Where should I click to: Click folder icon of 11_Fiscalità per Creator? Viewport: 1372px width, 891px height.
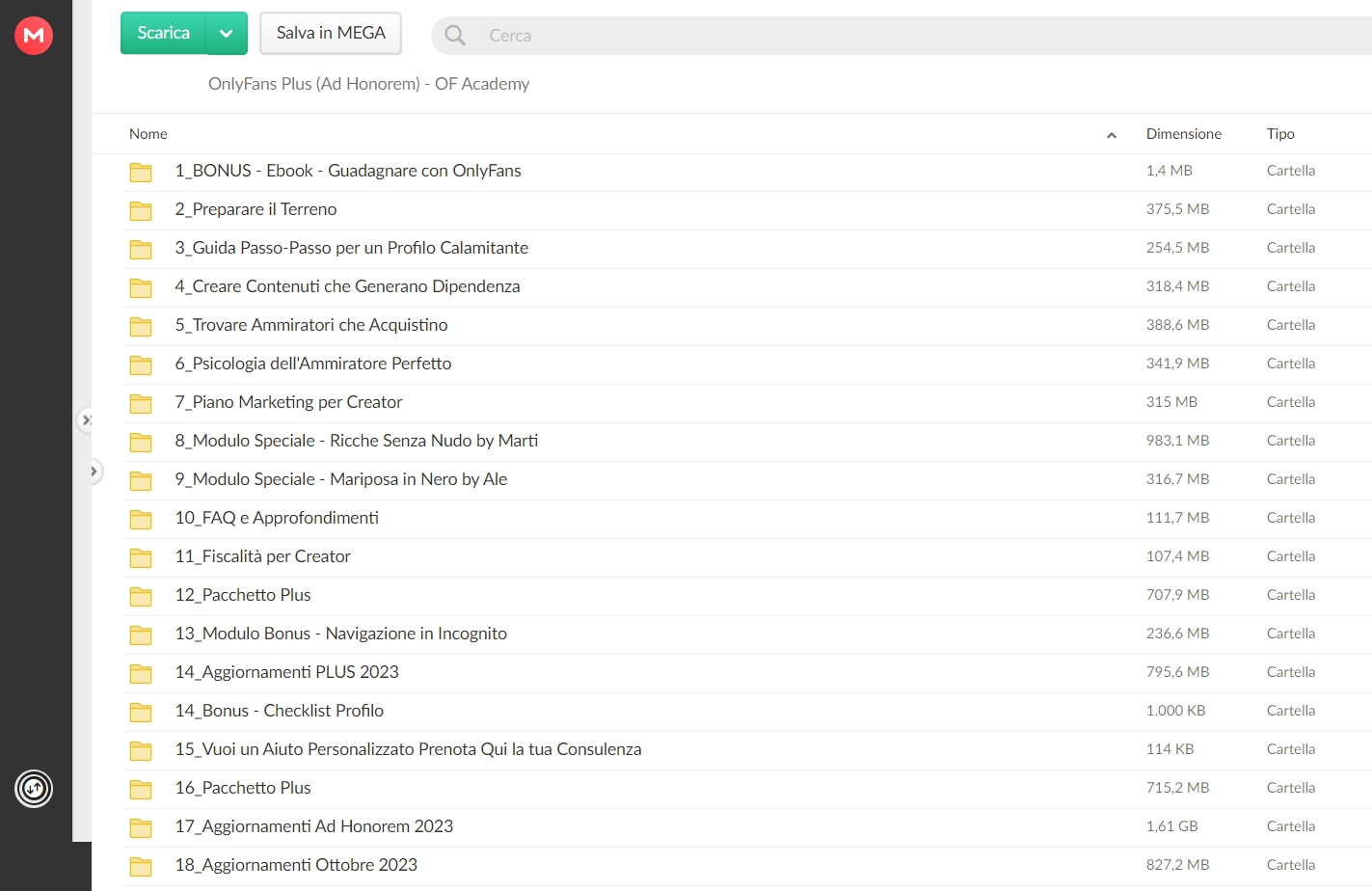[141, 557]
